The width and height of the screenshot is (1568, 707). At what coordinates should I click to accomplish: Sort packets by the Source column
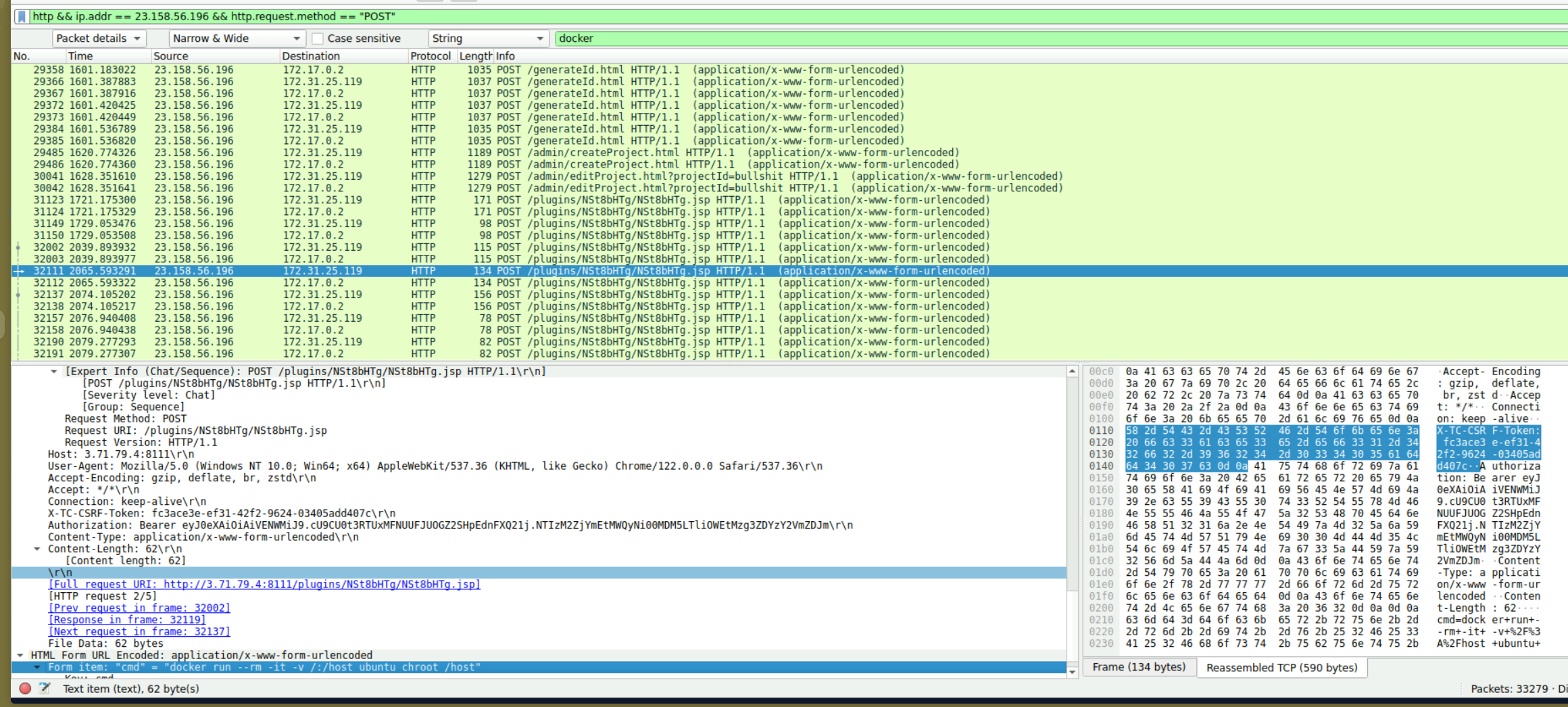(172, 56)
